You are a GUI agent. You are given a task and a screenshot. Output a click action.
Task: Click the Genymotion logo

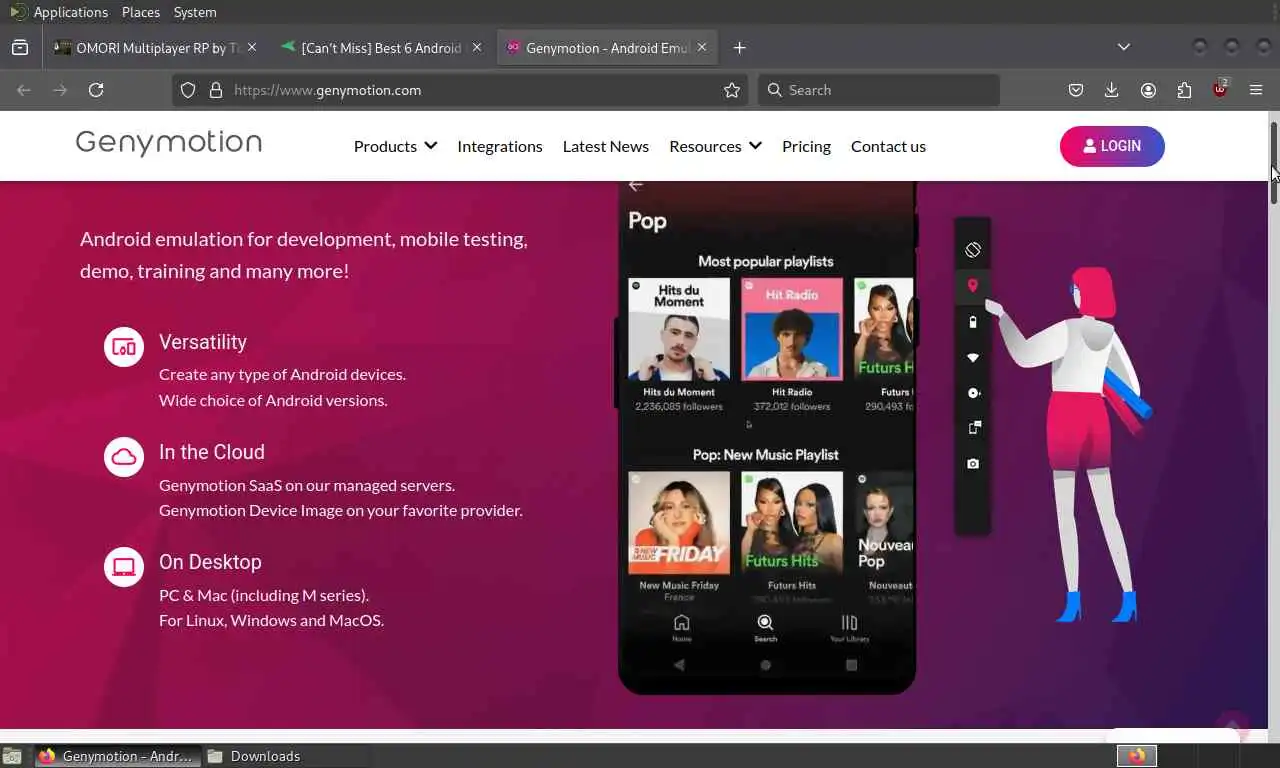tap(168, 142)
